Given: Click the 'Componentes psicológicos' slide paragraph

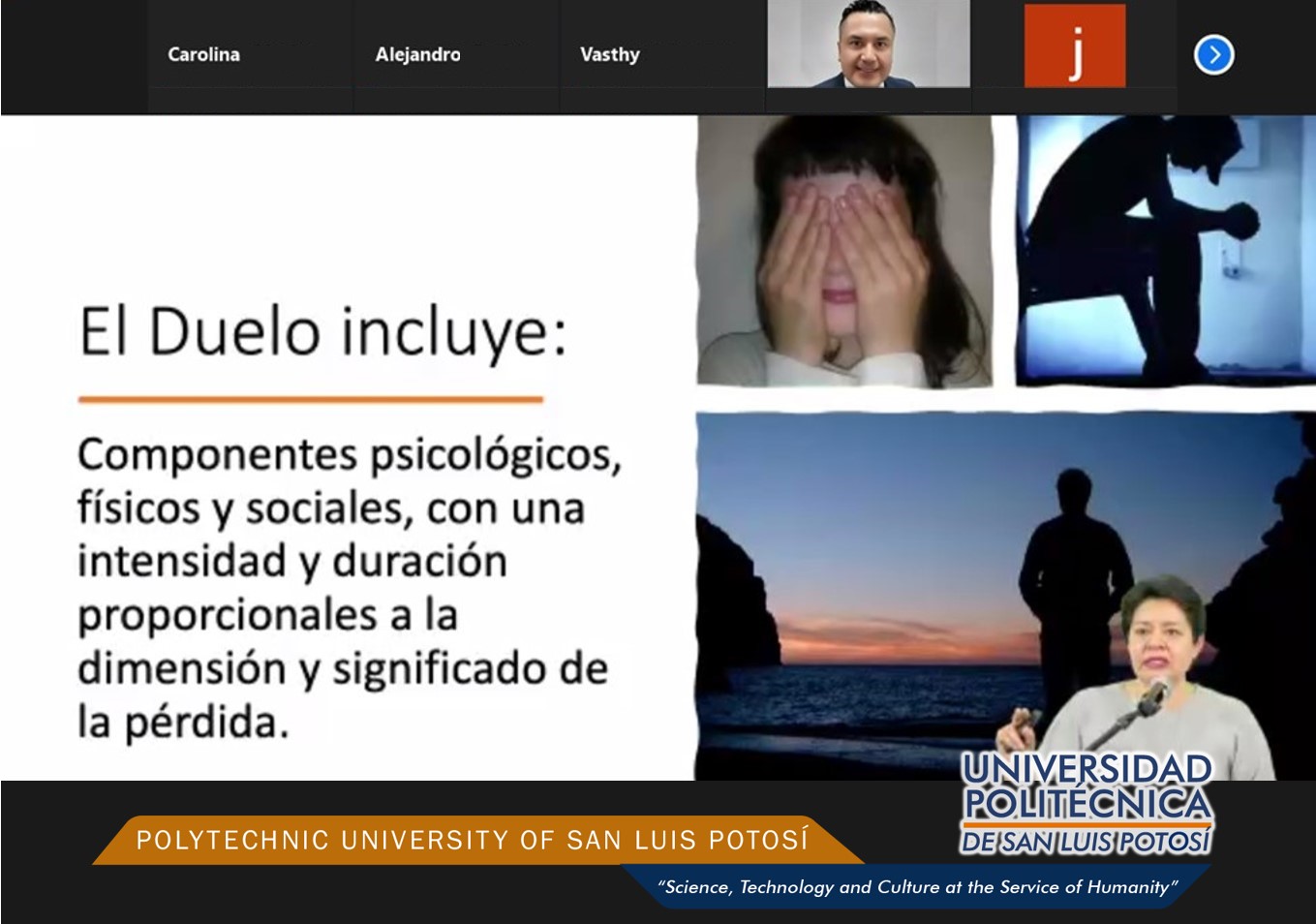Looking at the screenshot, I should tap(350, 587).
